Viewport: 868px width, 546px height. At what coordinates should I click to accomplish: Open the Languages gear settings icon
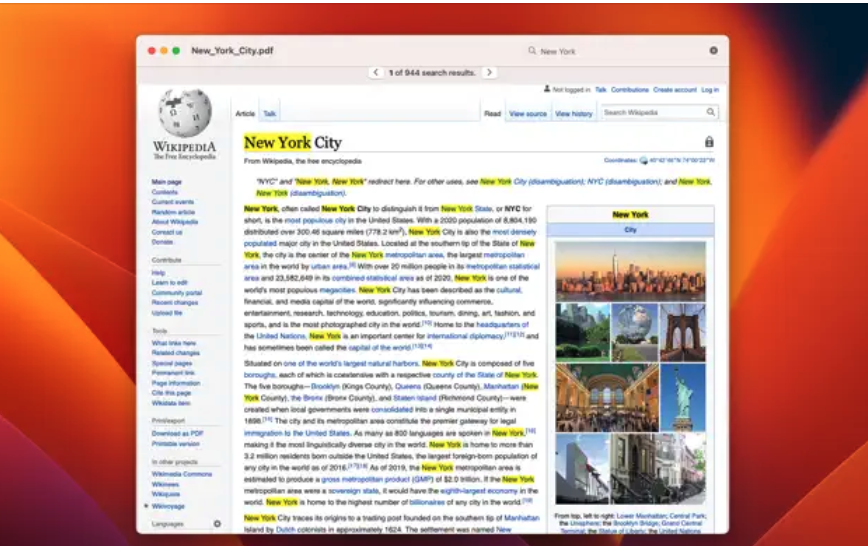(x=217, y=524)
